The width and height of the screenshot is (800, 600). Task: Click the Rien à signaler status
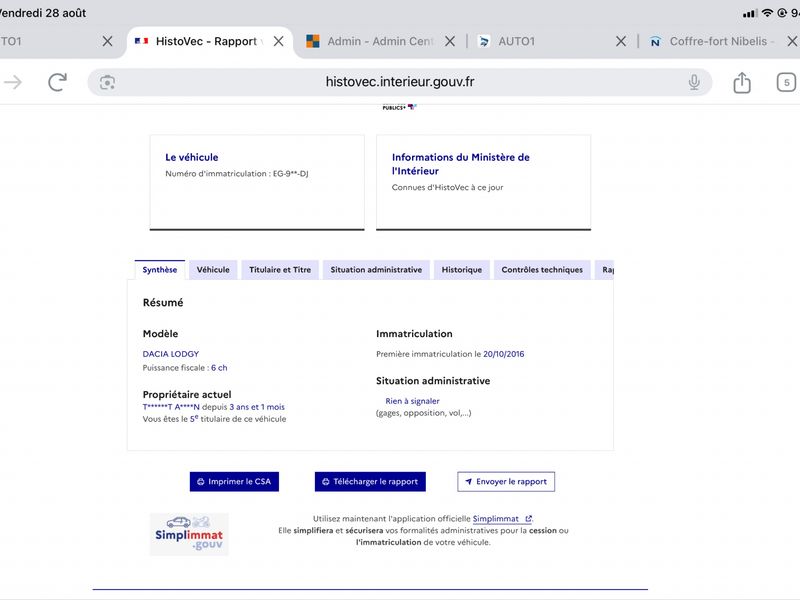[x=412, y=402]
